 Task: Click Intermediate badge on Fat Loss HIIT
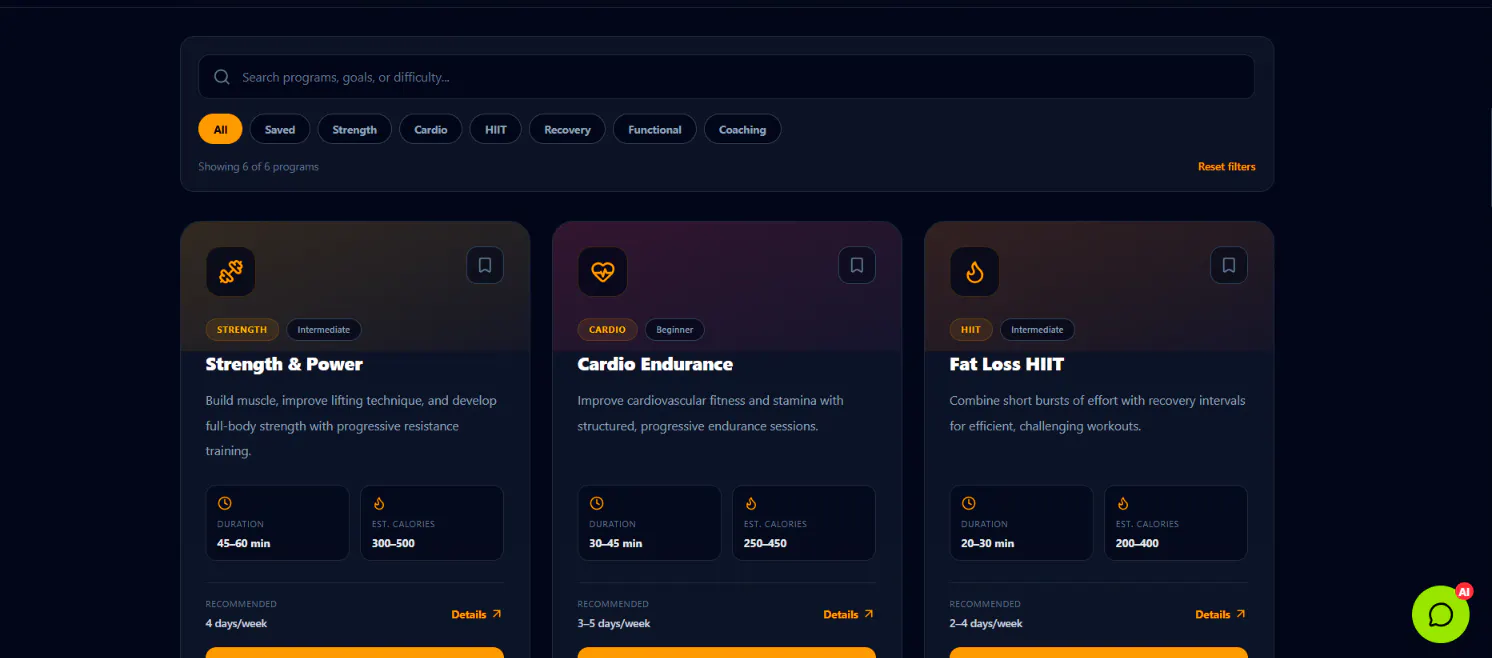click(x=1037, y=329)
